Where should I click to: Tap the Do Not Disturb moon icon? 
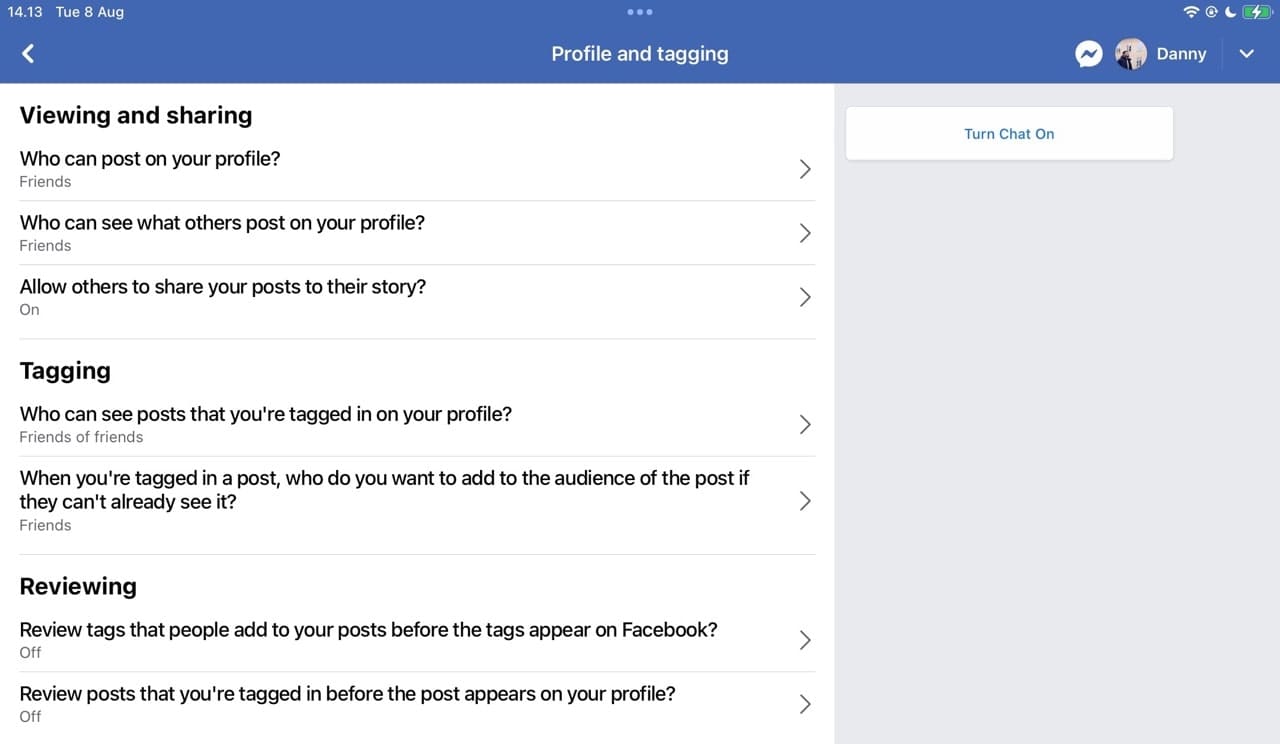click(1230, 12)
